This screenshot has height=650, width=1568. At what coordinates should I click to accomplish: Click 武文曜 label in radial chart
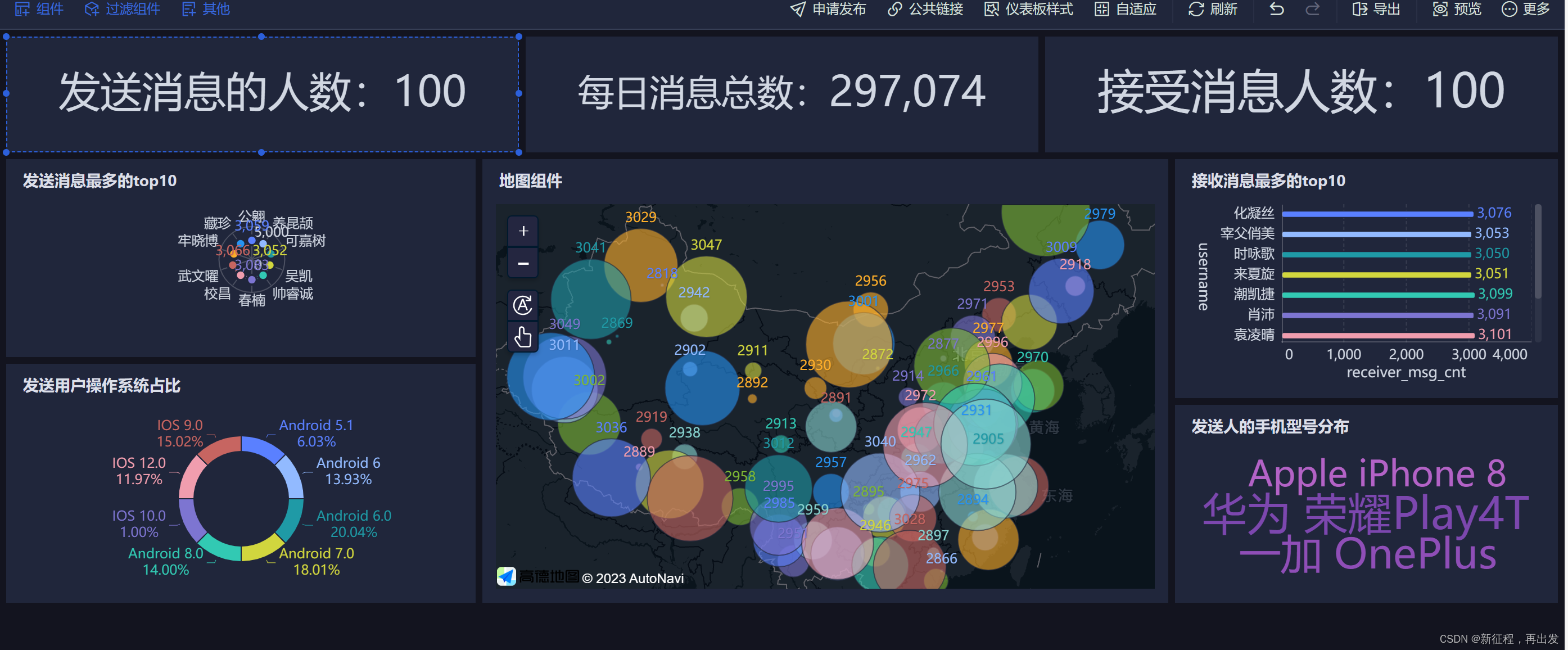tap(198, 276)
